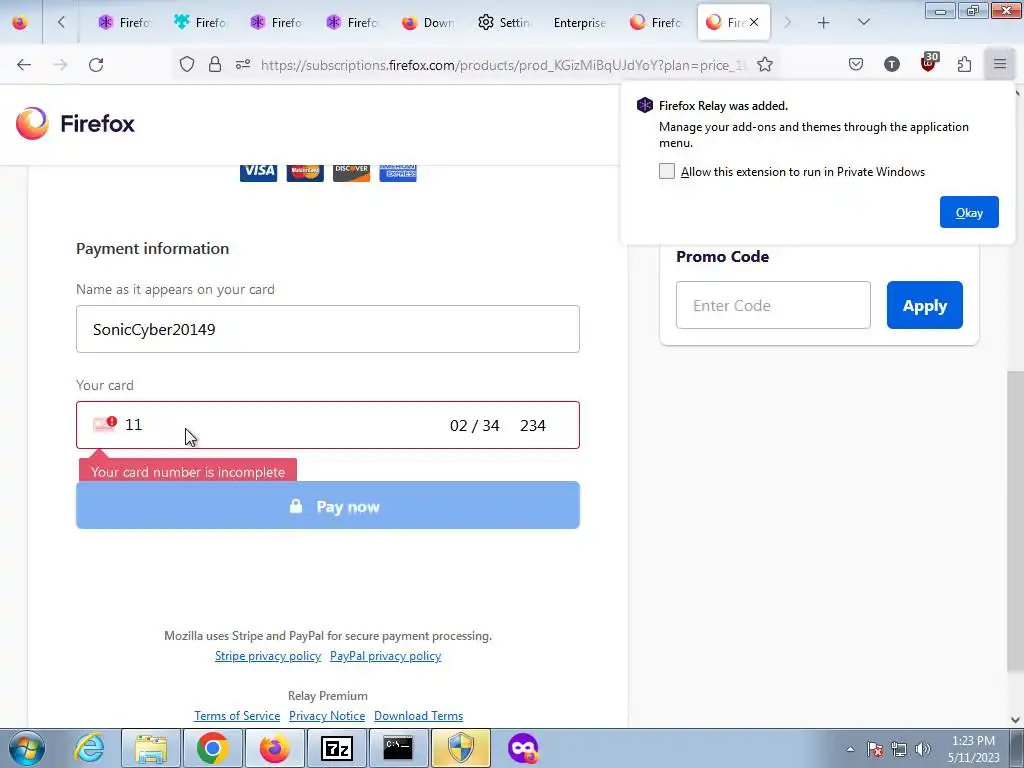Image resolution: width=1024 pixels, height=768 pixels.
Task: Show hidden system tray icons
Action: pyautogui.click(x=850, y=749)
